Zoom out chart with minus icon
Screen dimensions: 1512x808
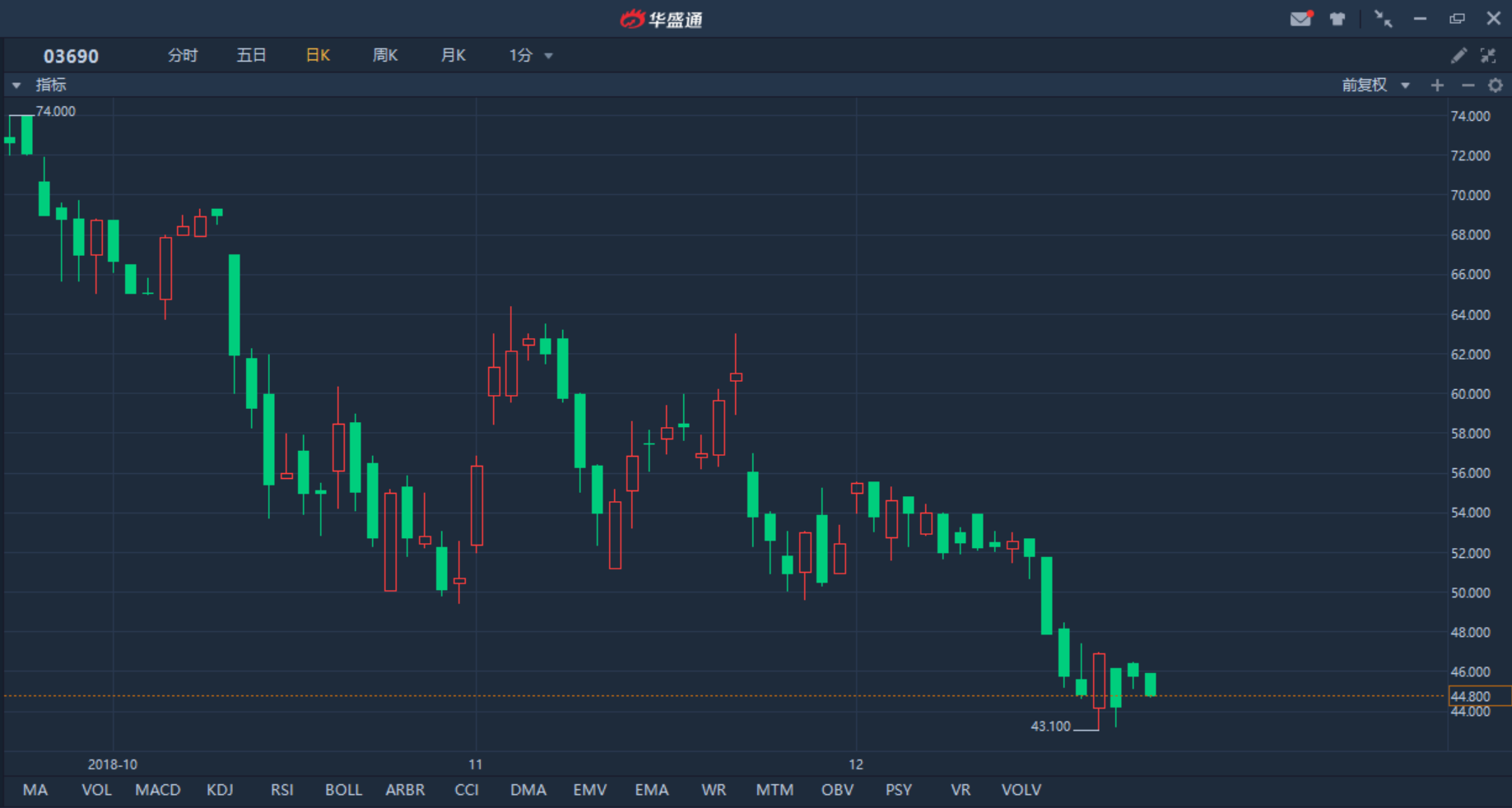(1468, 86)
